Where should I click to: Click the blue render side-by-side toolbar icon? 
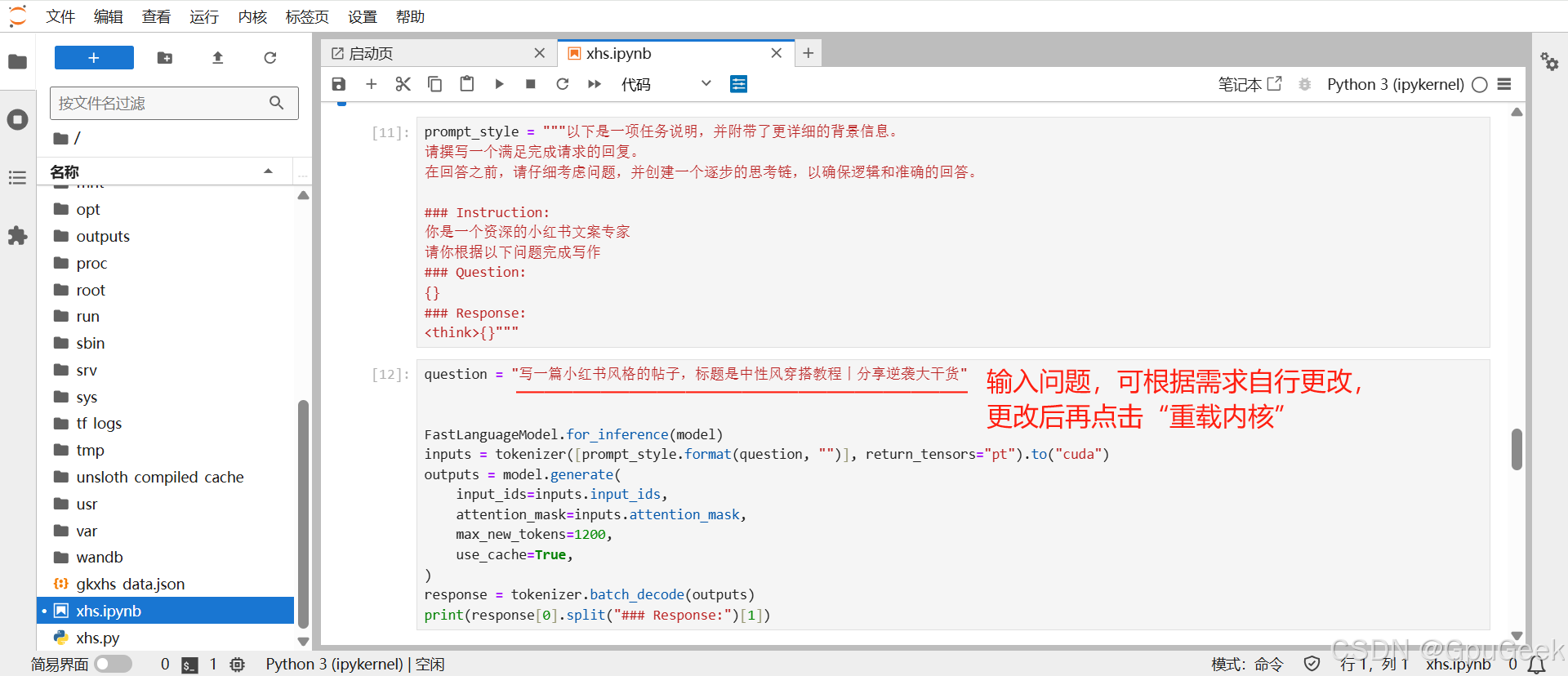[x=738, y=84]
